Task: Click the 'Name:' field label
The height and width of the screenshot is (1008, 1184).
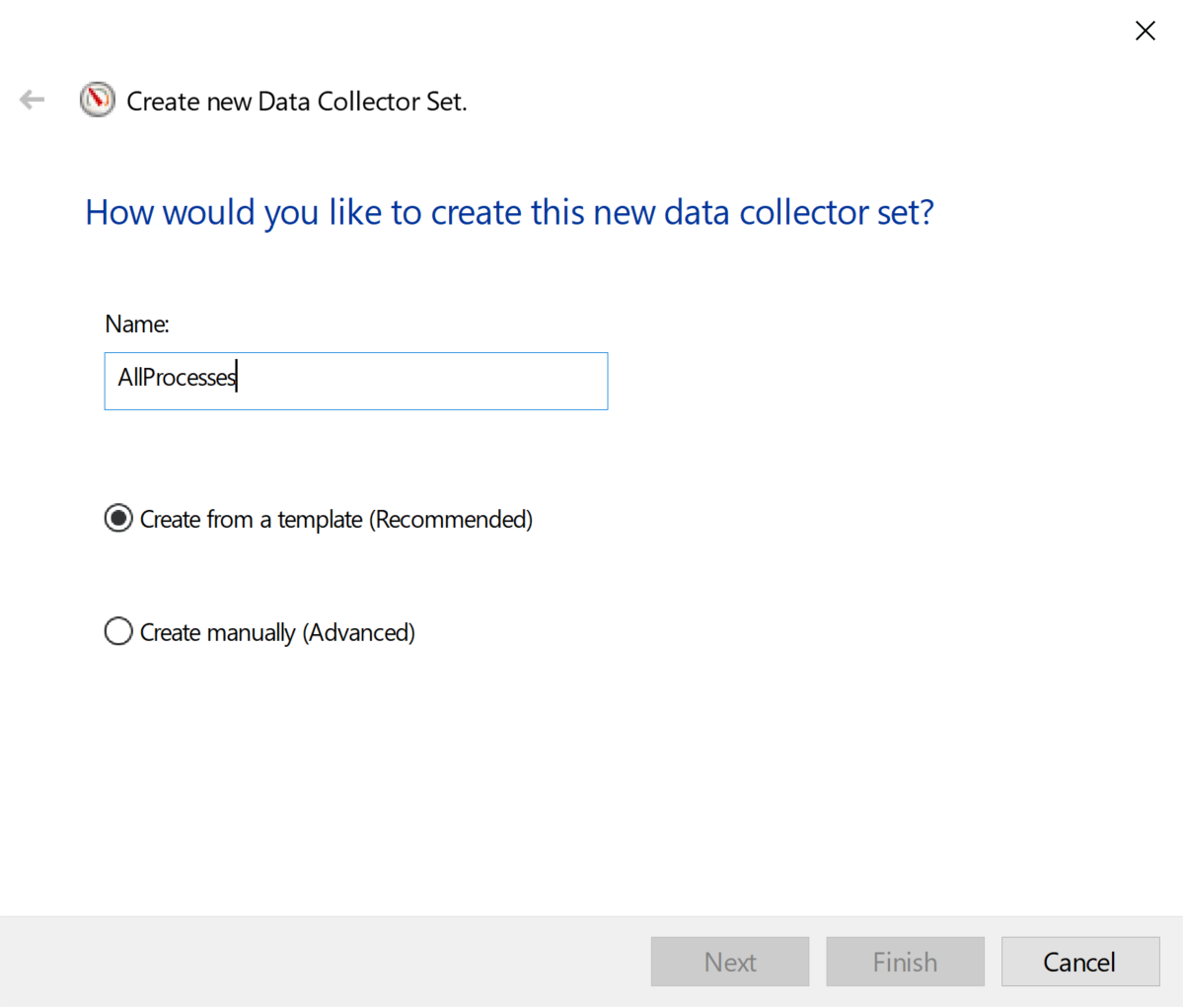Action: 137,324
